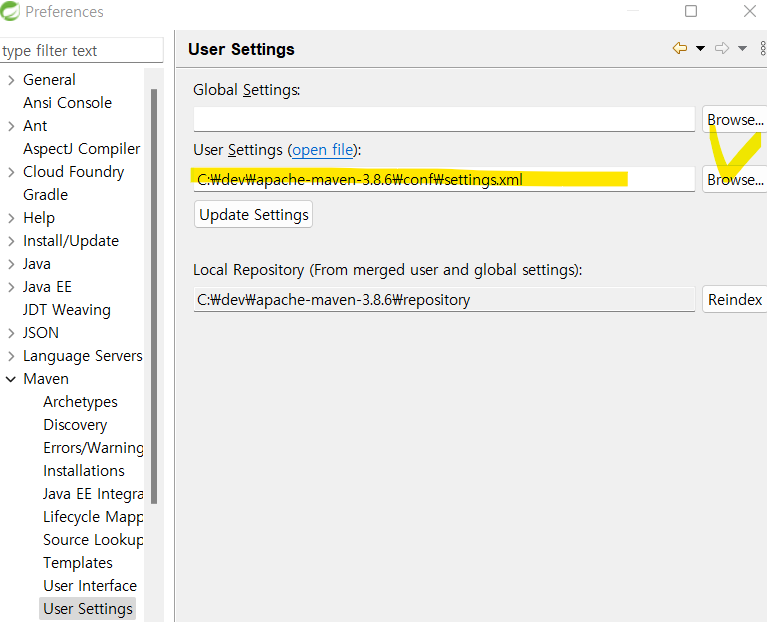Click Update Settings button
767x622 pixels.
(x=253, y=214)
